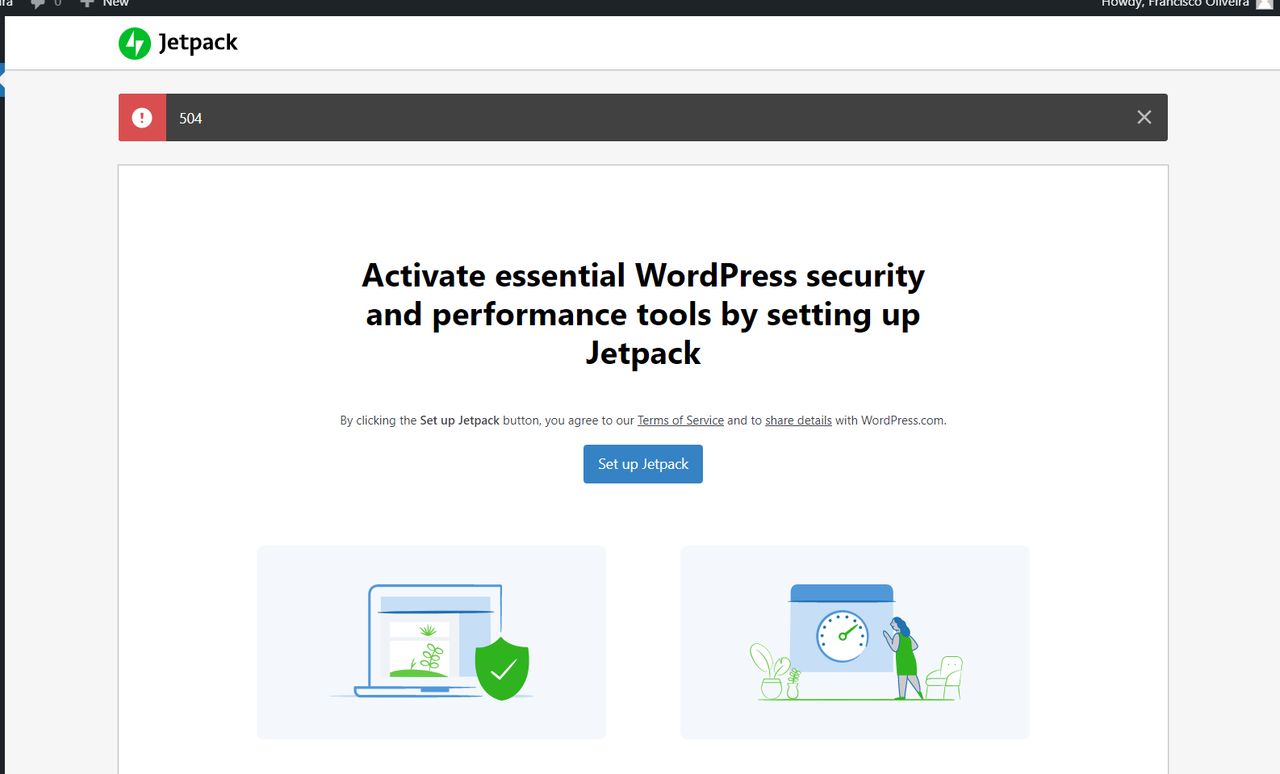Image resolution: width=1280 pixels, height=774 pixels.
Task: Click the plus icon beside New
Action: click(x=87, y=4)
